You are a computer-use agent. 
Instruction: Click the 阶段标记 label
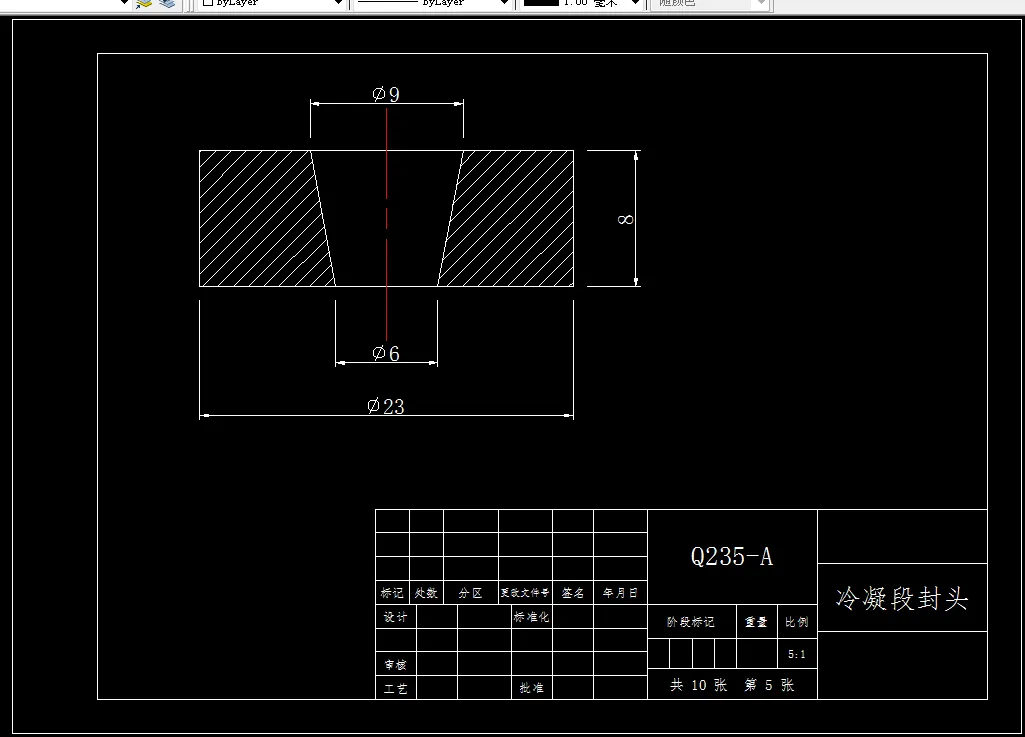pyautogui.click(x=691, y=622)
